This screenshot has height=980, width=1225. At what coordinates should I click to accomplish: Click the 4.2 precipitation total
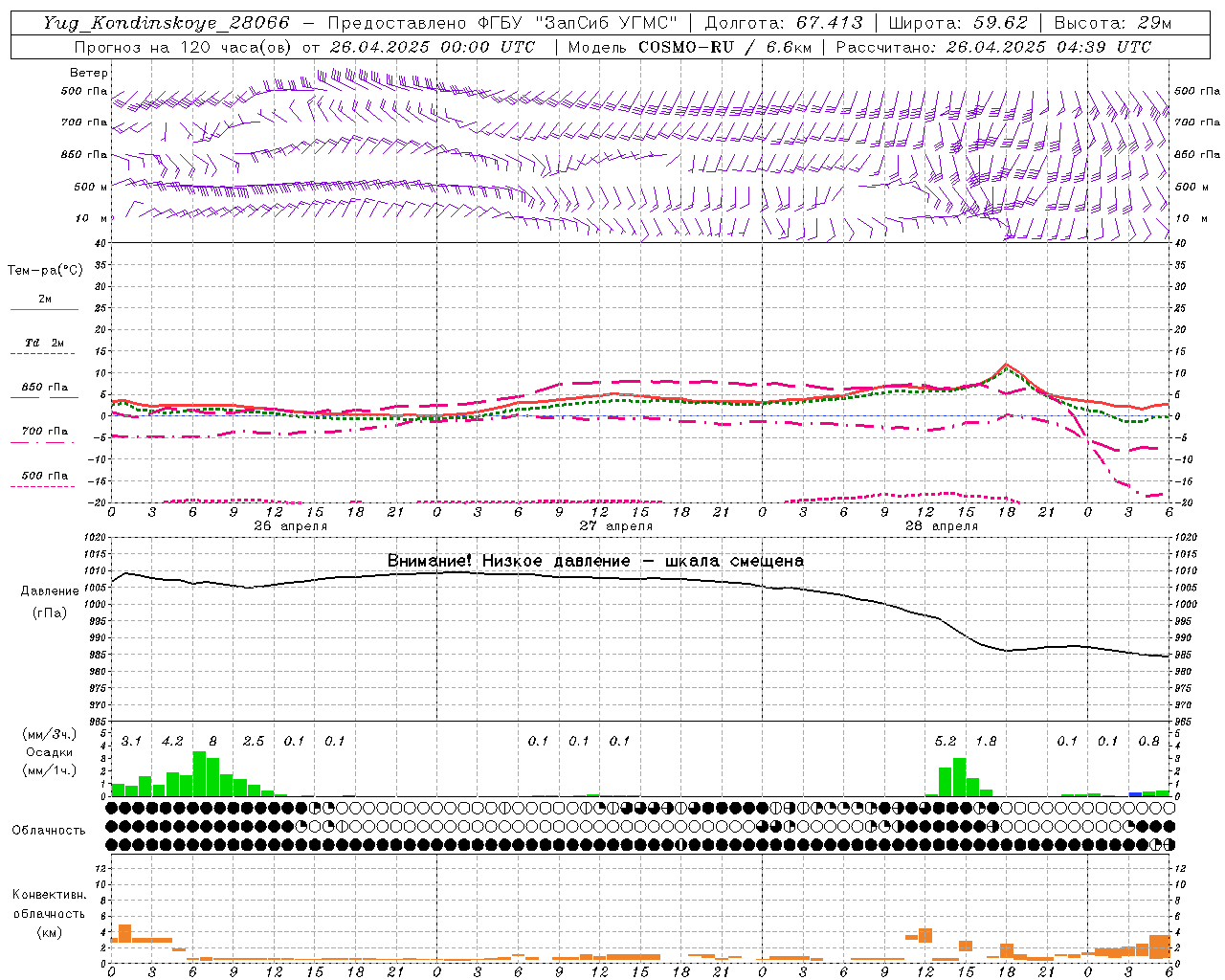tap(172, 741)
